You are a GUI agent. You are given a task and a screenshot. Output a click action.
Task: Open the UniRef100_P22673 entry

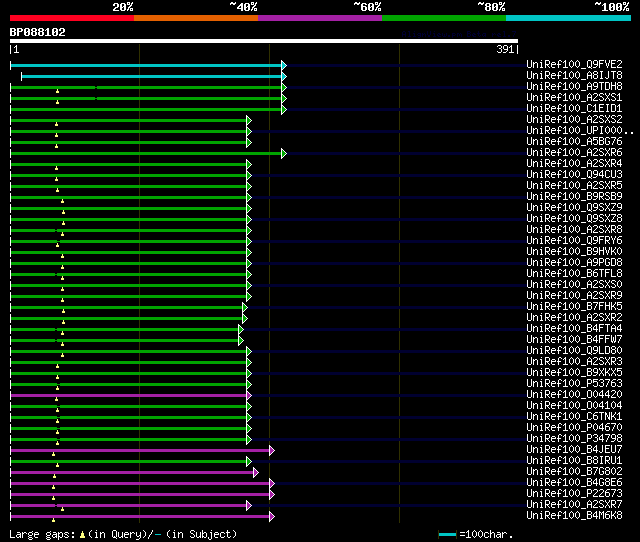[x=574, y=494]
